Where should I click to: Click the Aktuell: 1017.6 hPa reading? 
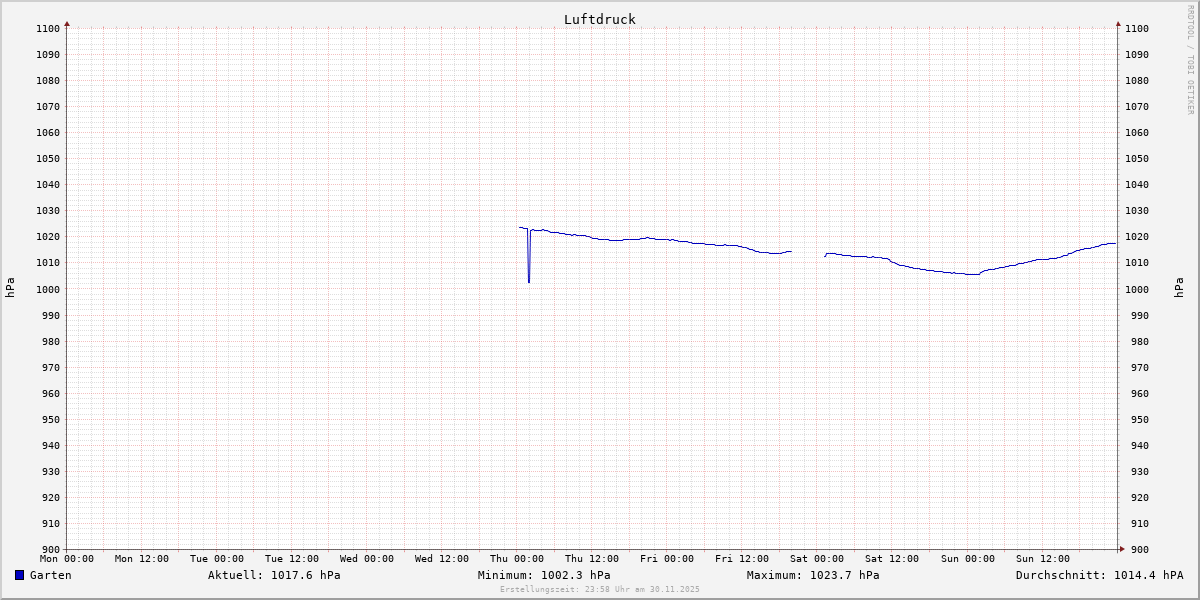274,575
